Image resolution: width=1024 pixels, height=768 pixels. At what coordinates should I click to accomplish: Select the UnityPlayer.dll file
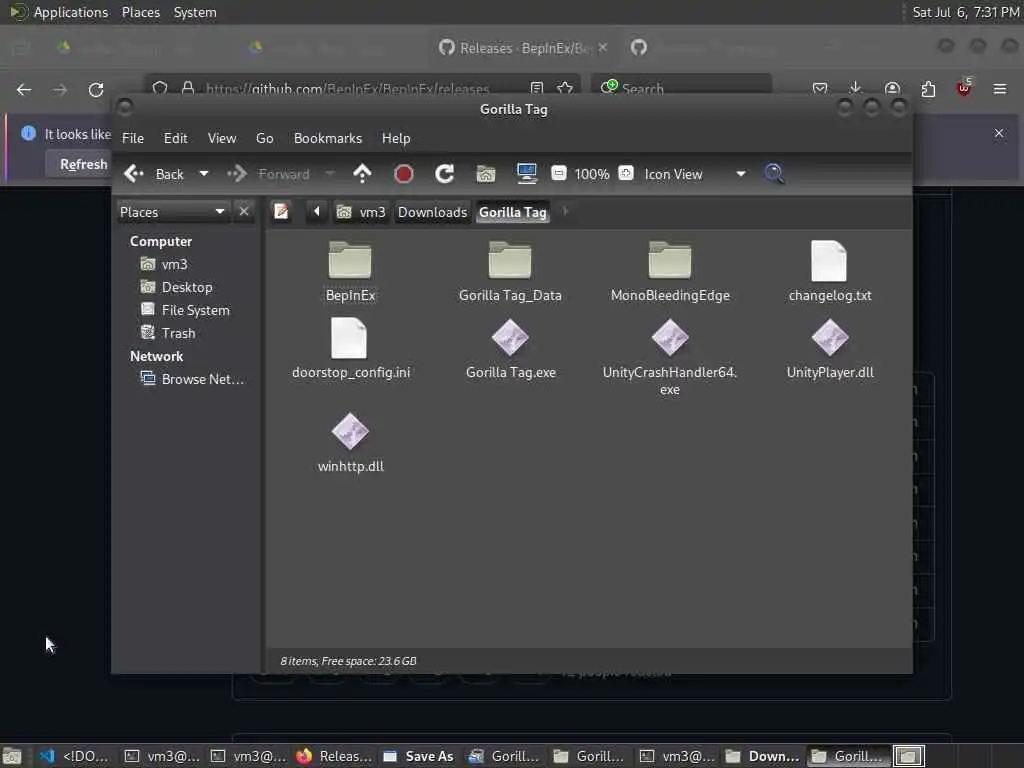(829, 349)
